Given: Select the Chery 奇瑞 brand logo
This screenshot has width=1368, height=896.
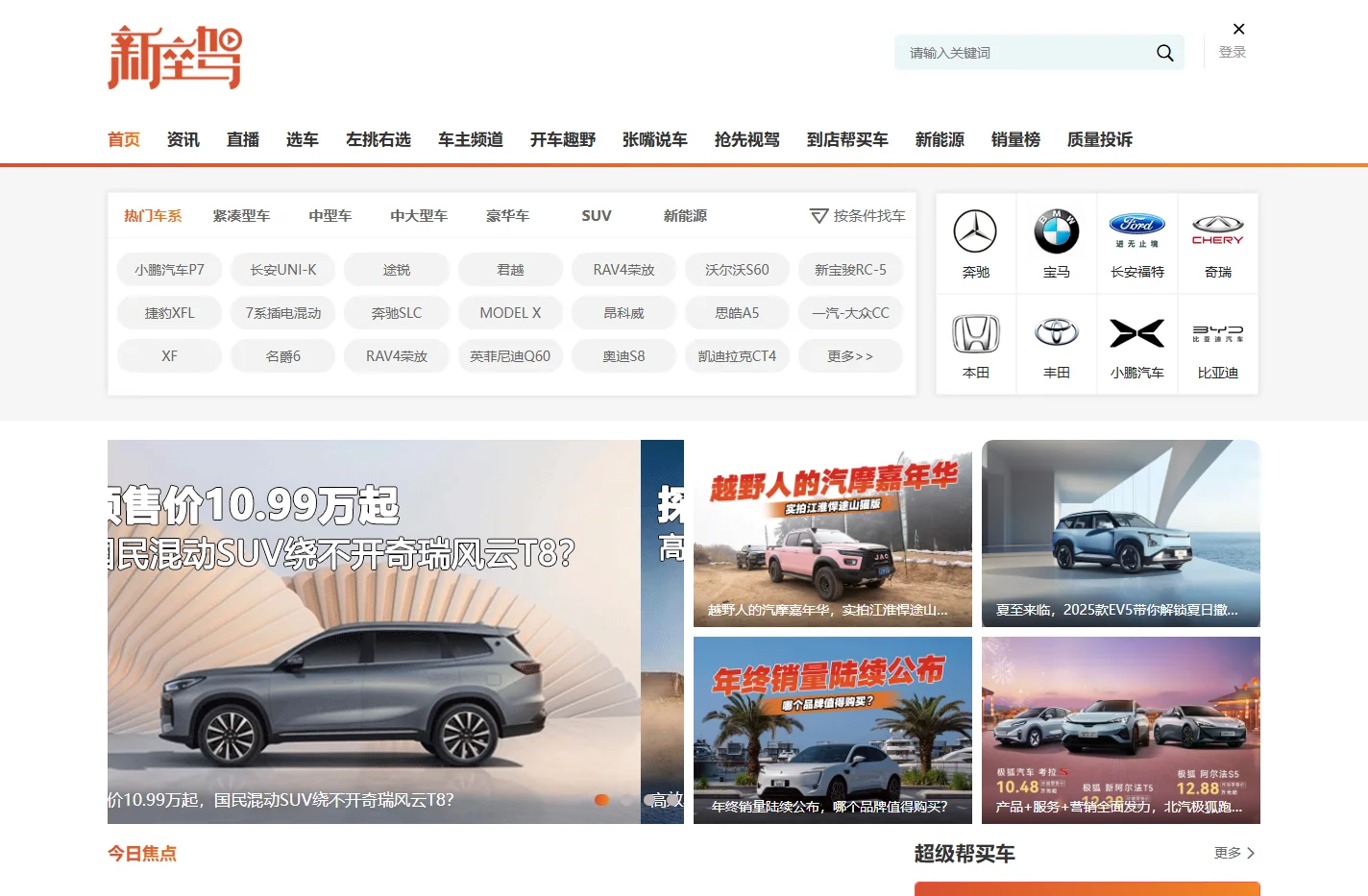Looking at the screenshot, I should [1218, 231].
